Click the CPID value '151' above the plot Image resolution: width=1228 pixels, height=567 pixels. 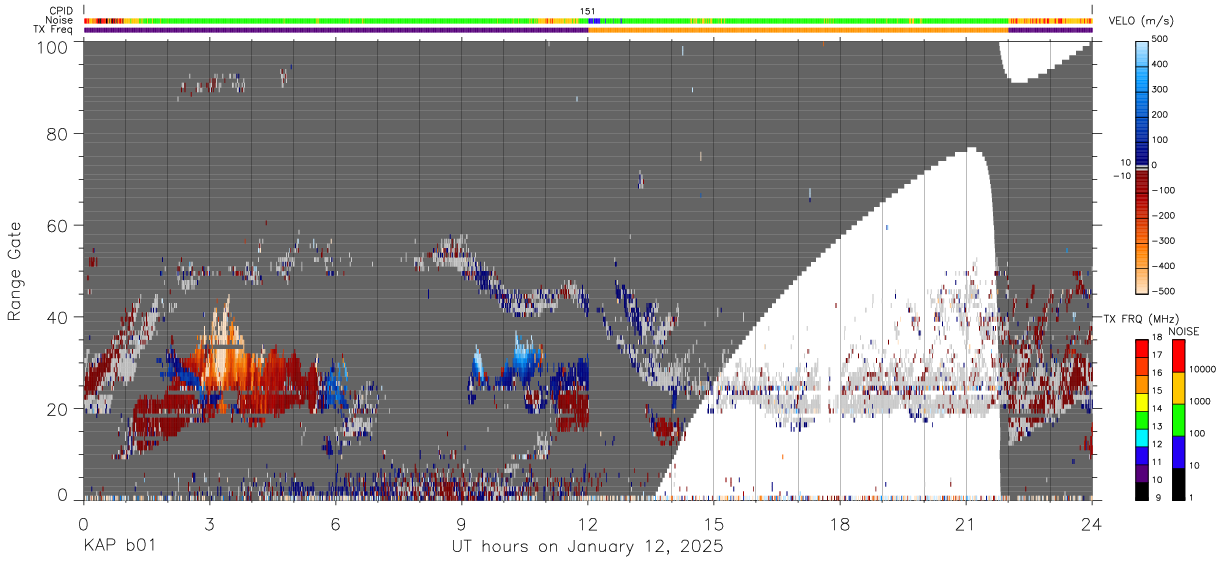pos(588,11)
